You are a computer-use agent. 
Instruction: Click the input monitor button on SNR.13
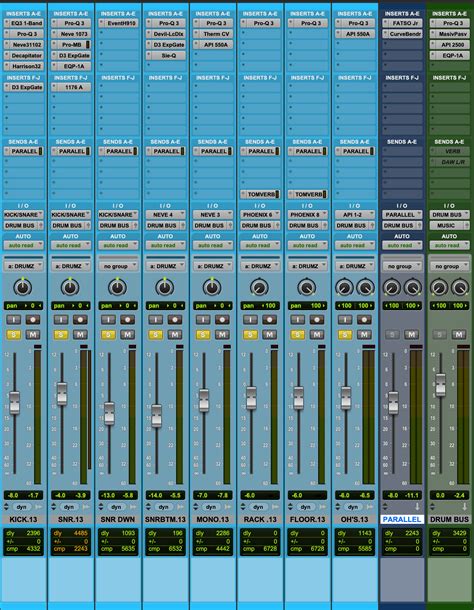[61, 320]
